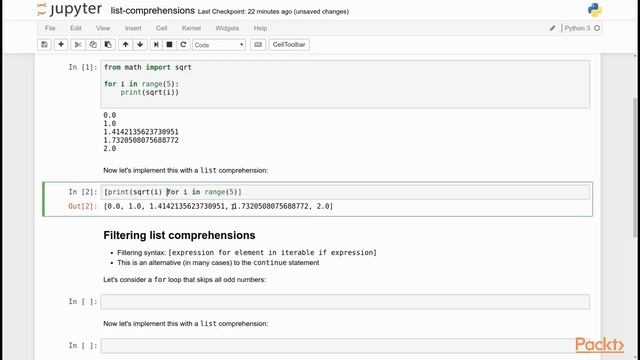Click the last empty code cell
Image resolution: width=640 pixels, height=360 pixels.
(345, 346)
